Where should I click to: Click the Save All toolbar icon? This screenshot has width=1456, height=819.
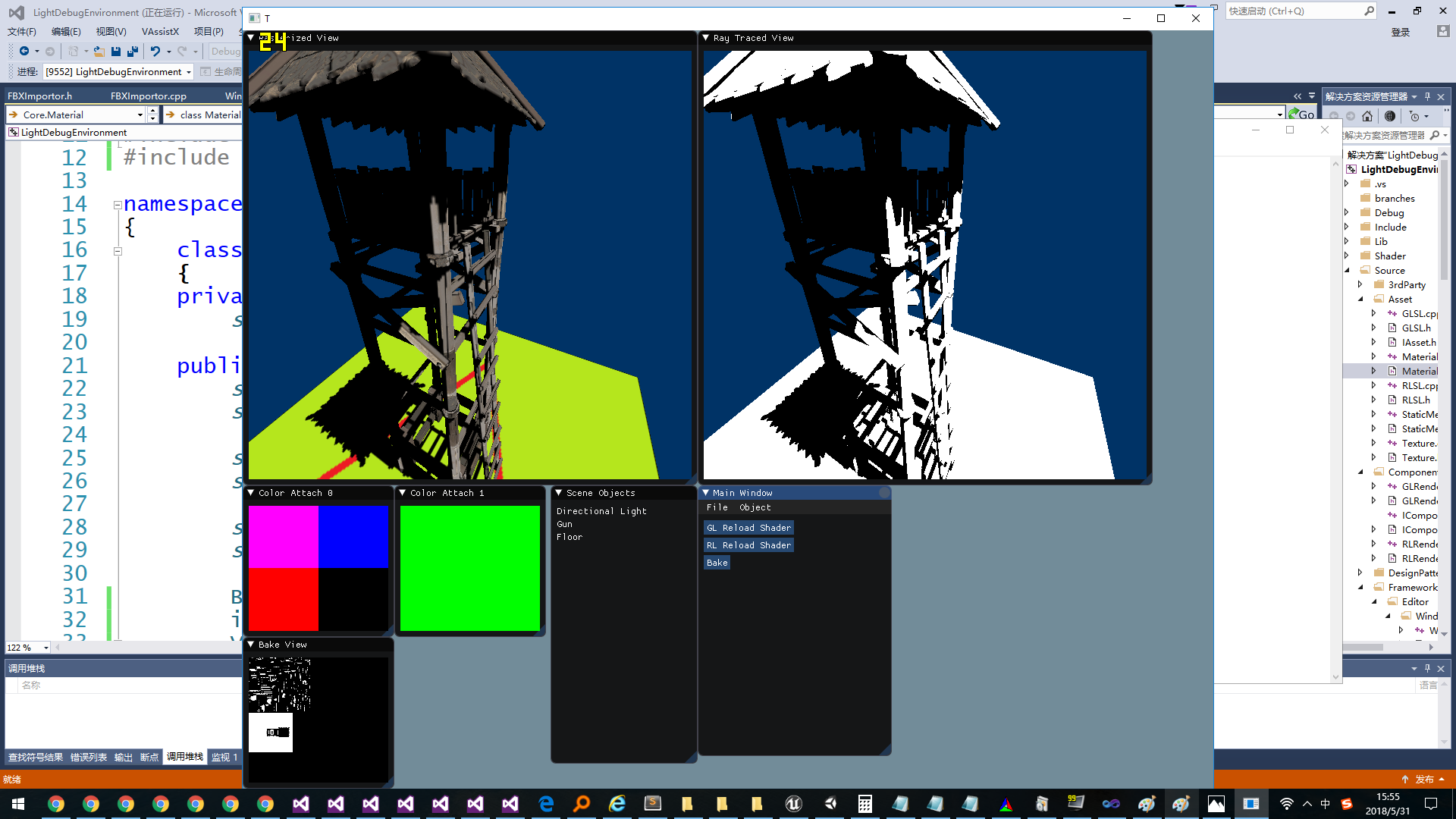133,52
